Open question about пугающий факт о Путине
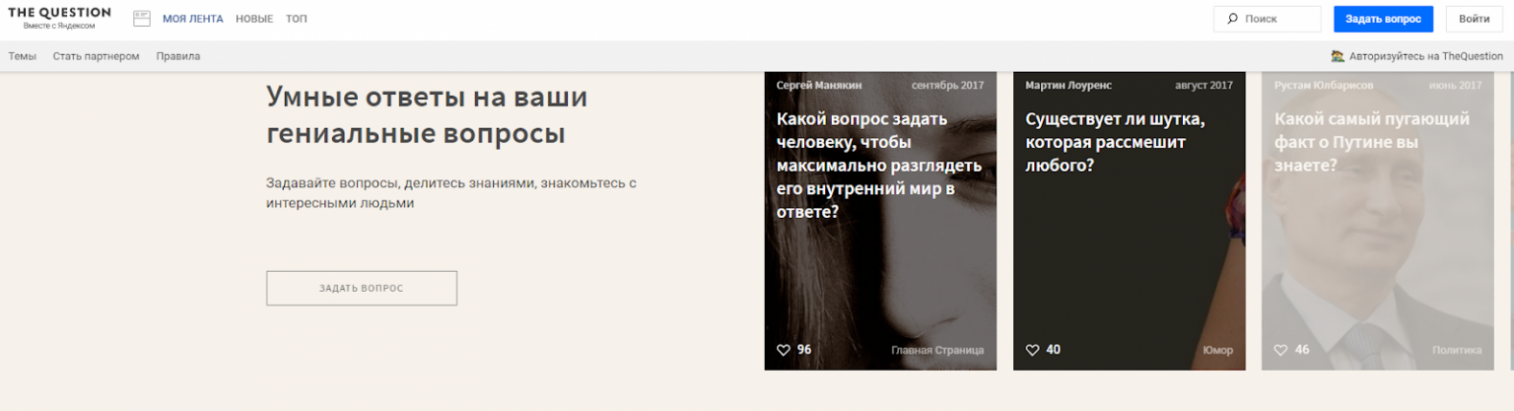 [1372, 142]
